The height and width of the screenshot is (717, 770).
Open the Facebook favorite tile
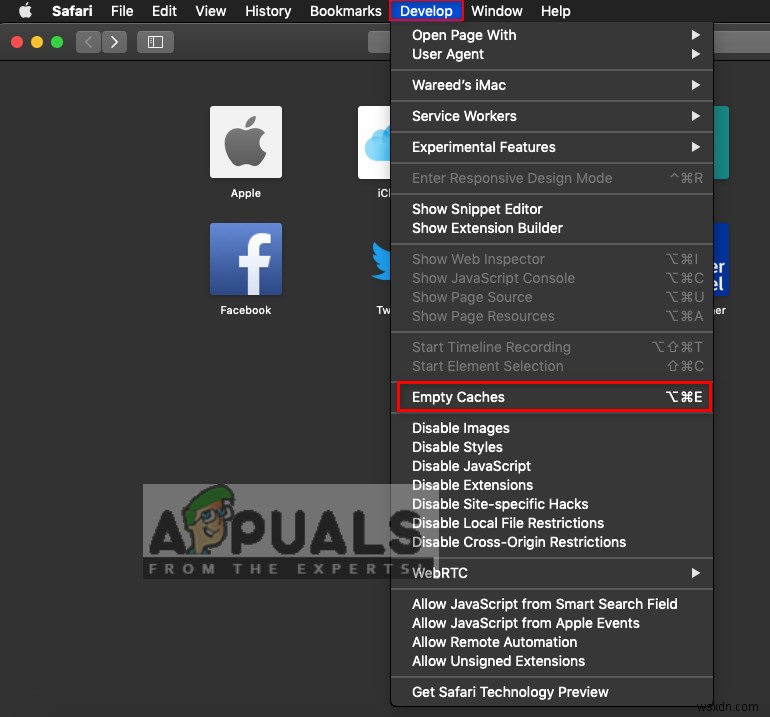(246, 259)
